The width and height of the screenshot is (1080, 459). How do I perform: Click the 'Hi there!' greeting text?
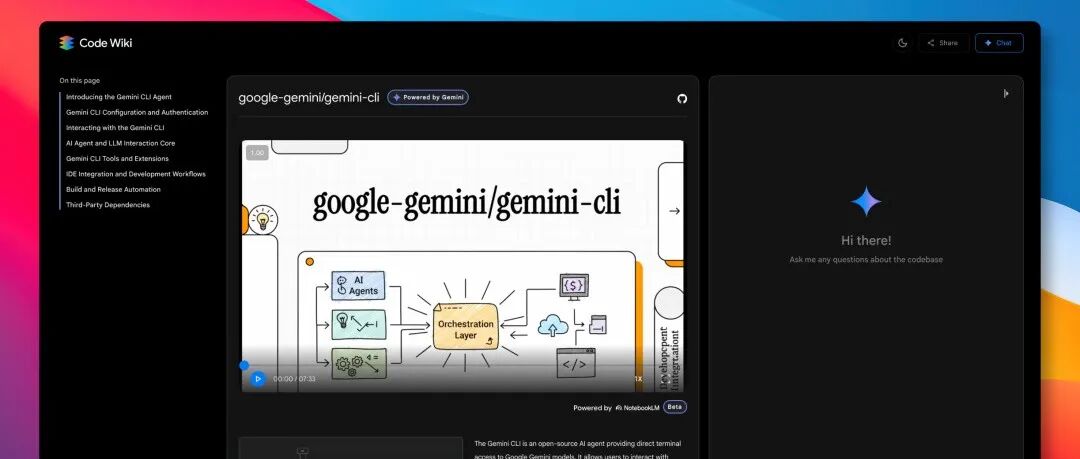click(x=866, y=241)
